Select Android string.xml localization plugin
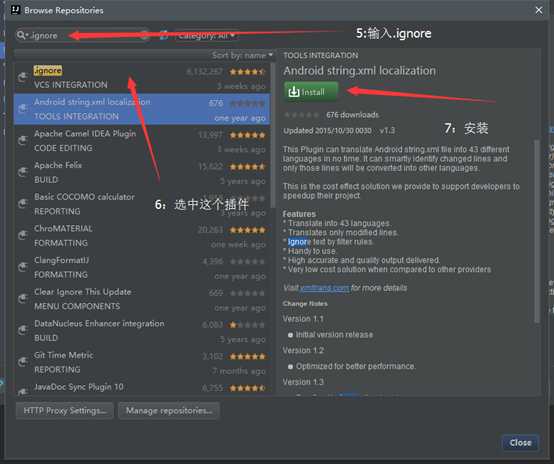Viewport: 554px width, 464px height. [142, 109]
